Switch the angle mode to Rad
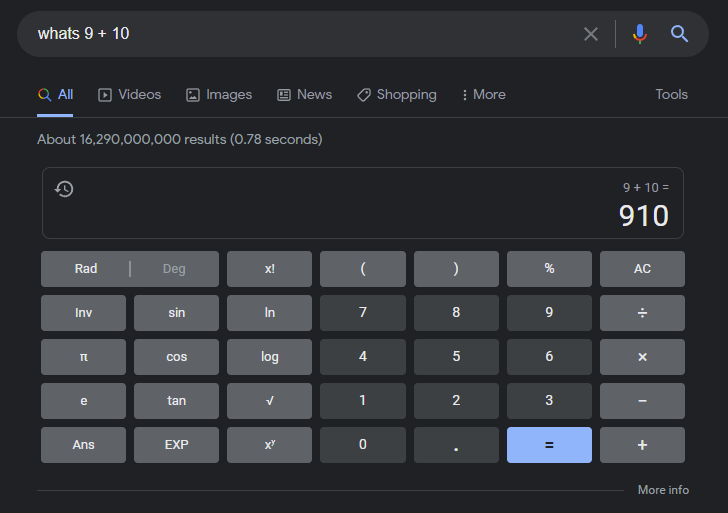 [x=86, y=269]
